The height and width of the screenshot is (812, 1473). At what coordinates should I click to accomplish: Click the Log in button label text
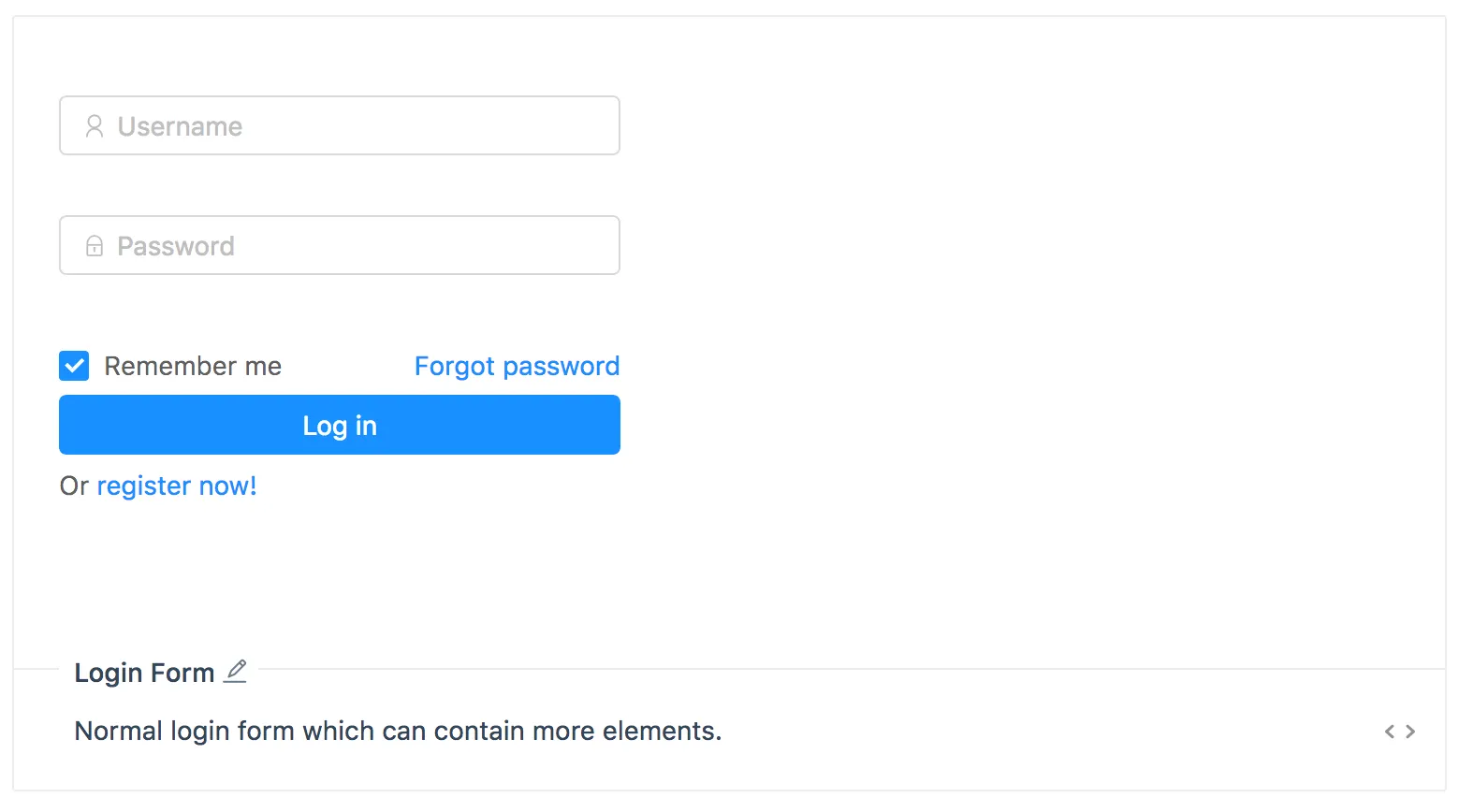340,426
